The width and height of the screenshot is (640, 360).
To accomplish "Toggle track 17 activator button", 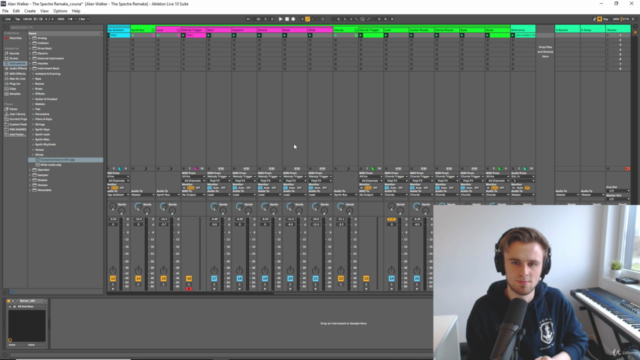I will pyautogui.click(x=214, y=278).
